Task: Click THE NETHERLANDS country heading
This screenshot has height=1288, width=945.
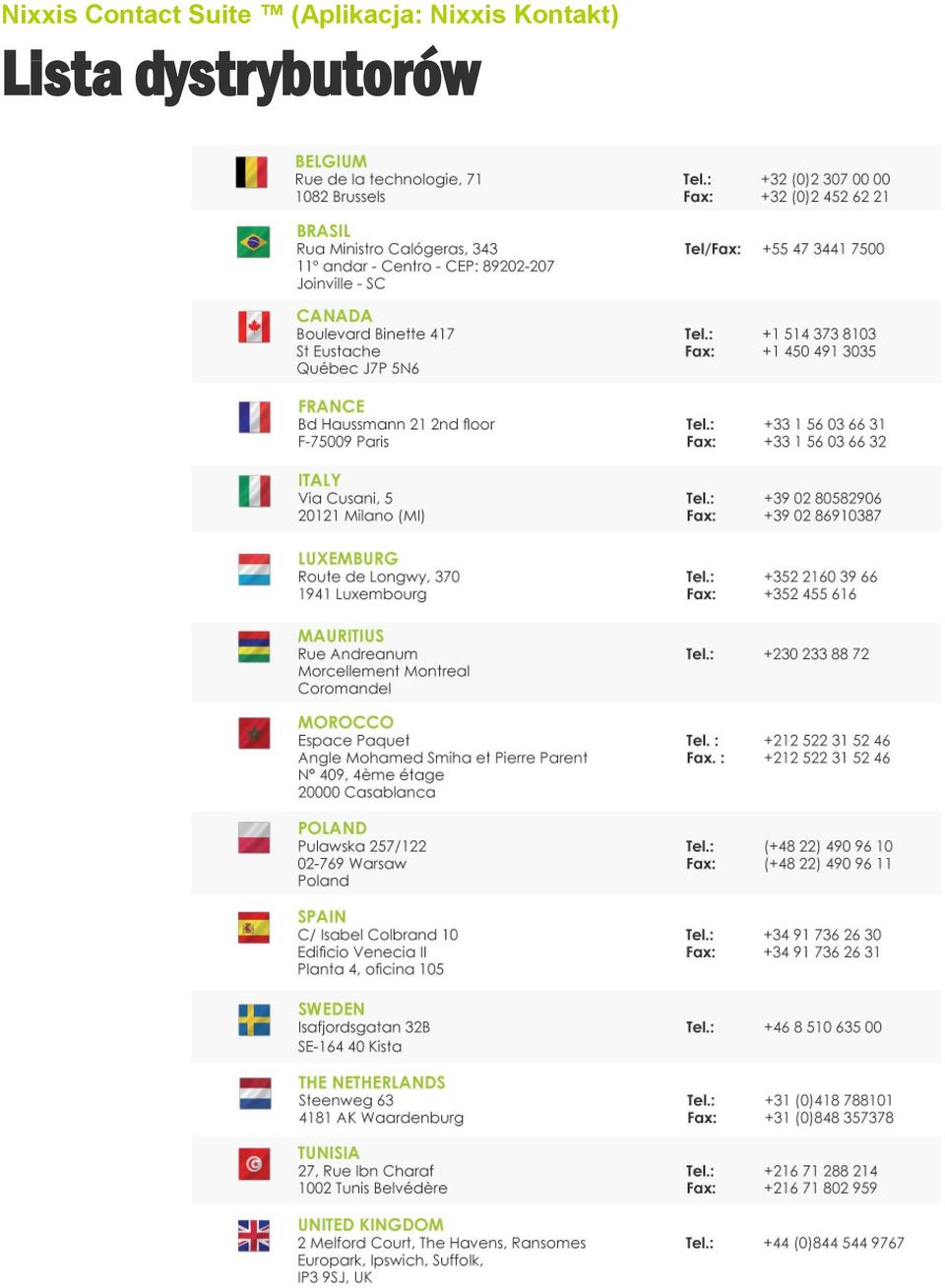Action: tap(371, 1082)
